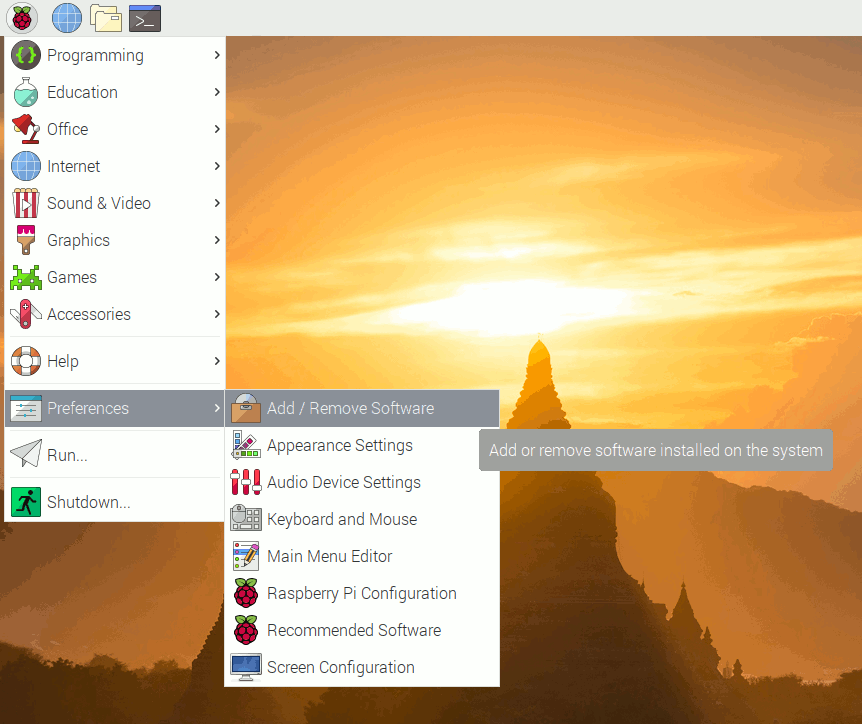This screenshot has width=862, height=724.
Task: Click the Run paper plane icon
Action: point(26,454)
